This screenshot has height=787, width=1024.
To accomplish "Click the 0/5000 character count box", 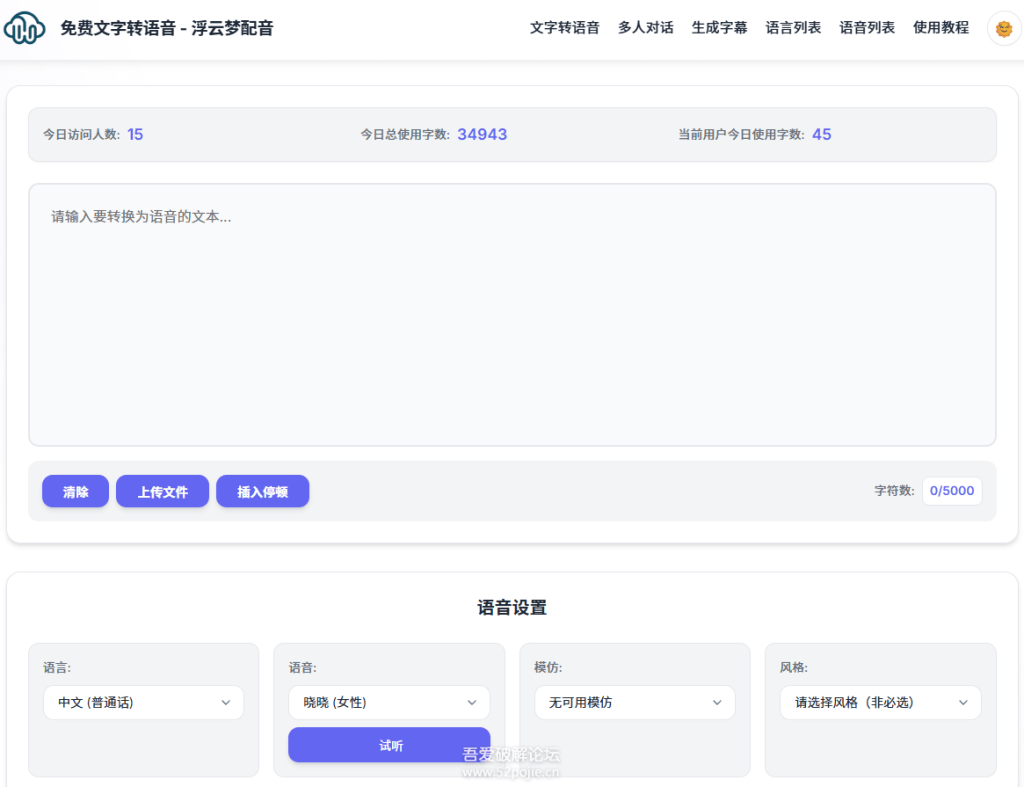I will click(952, 490).
